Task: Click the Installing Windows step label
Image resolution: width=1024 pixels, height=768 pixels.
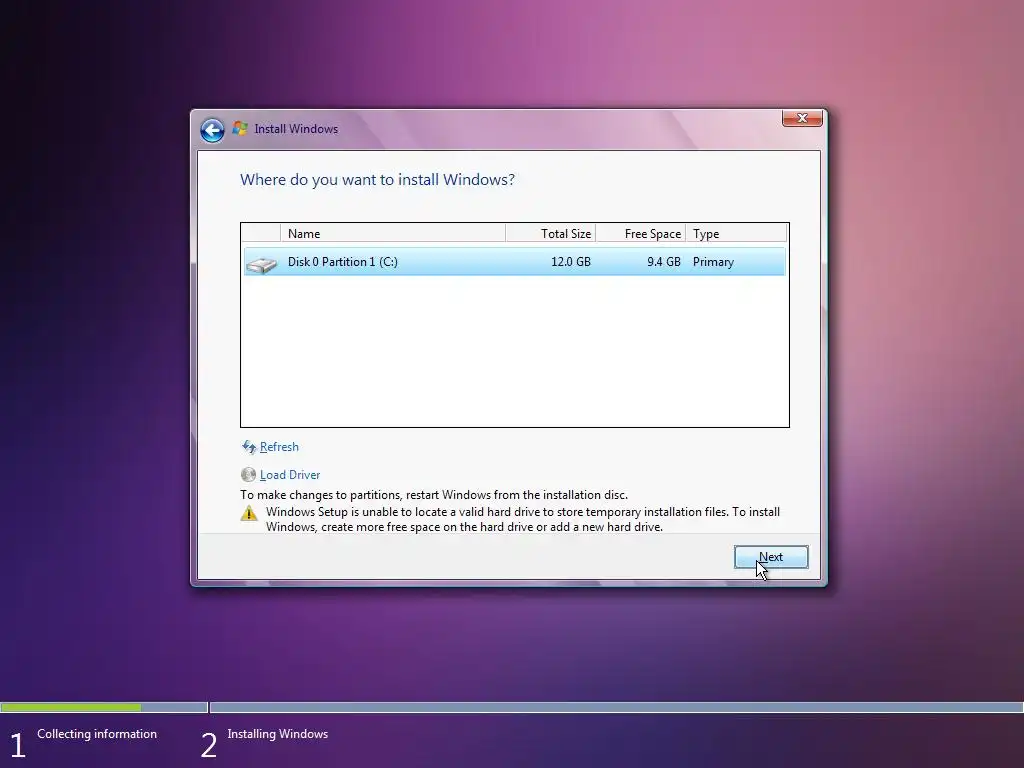Action: click(278, 734)
